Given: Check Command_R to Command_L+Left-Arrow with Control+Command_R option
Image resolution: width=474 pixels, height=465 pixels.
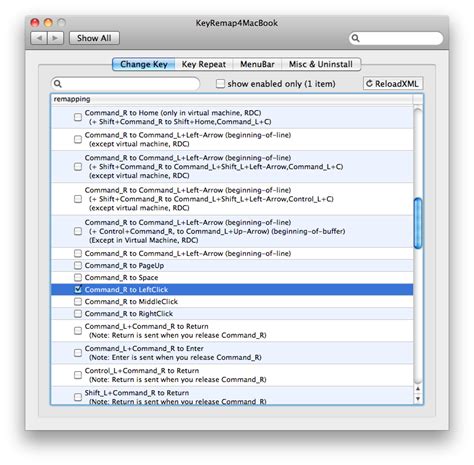Looking at the screenshot, I should pyautogui.click(x=78, y=231).
